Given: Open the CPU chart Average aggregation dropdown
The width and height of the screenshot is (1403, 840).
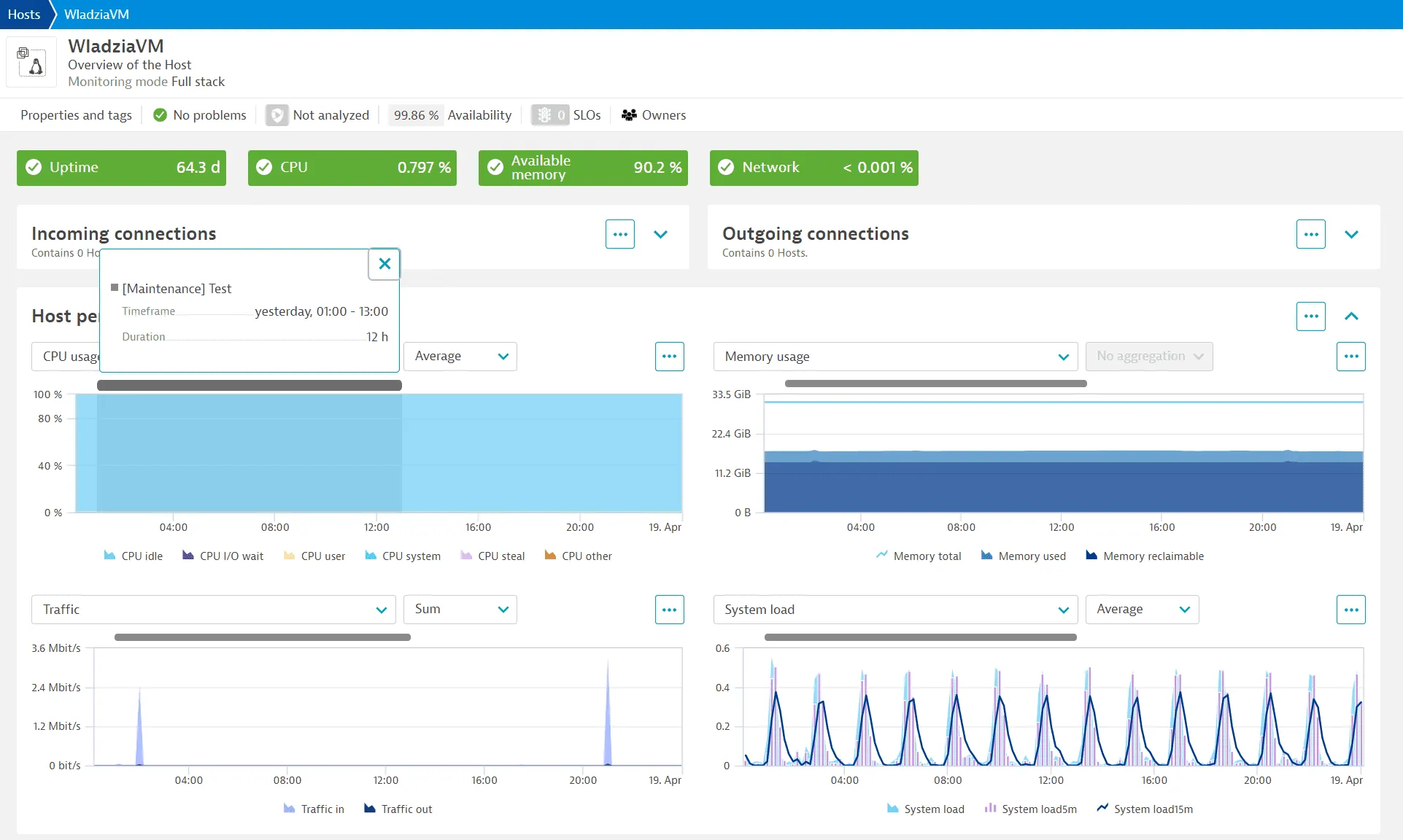Looking at the screenshot, I should [460, 357].
